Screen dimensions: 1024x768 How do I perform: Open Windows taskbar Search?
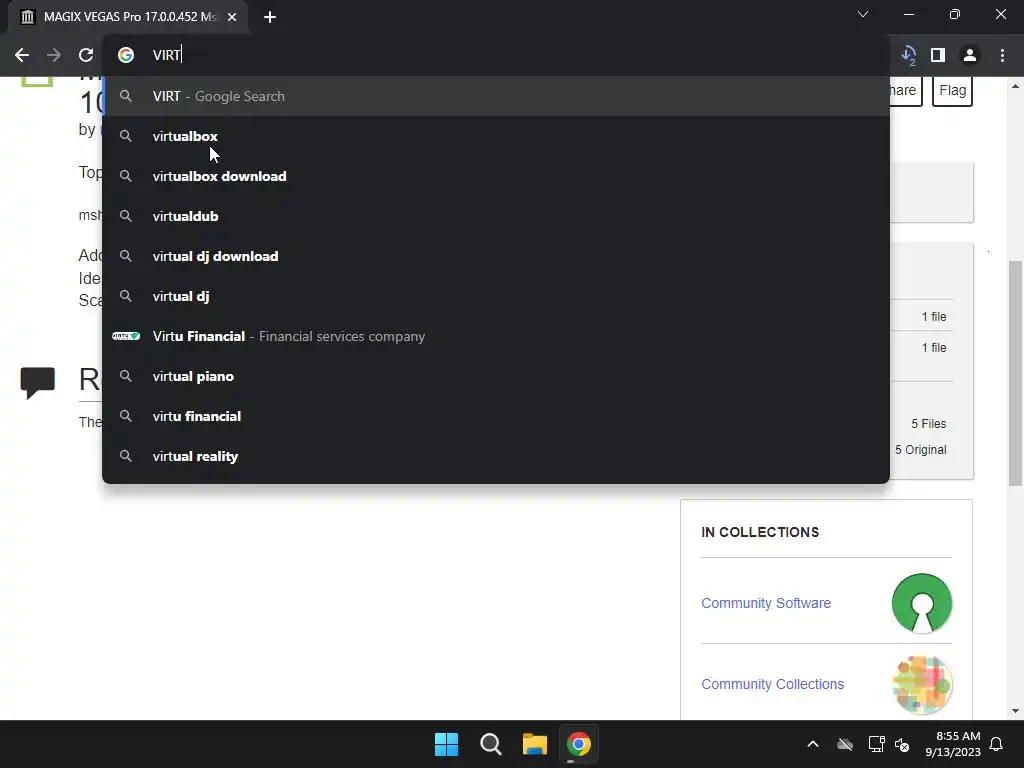490,744
